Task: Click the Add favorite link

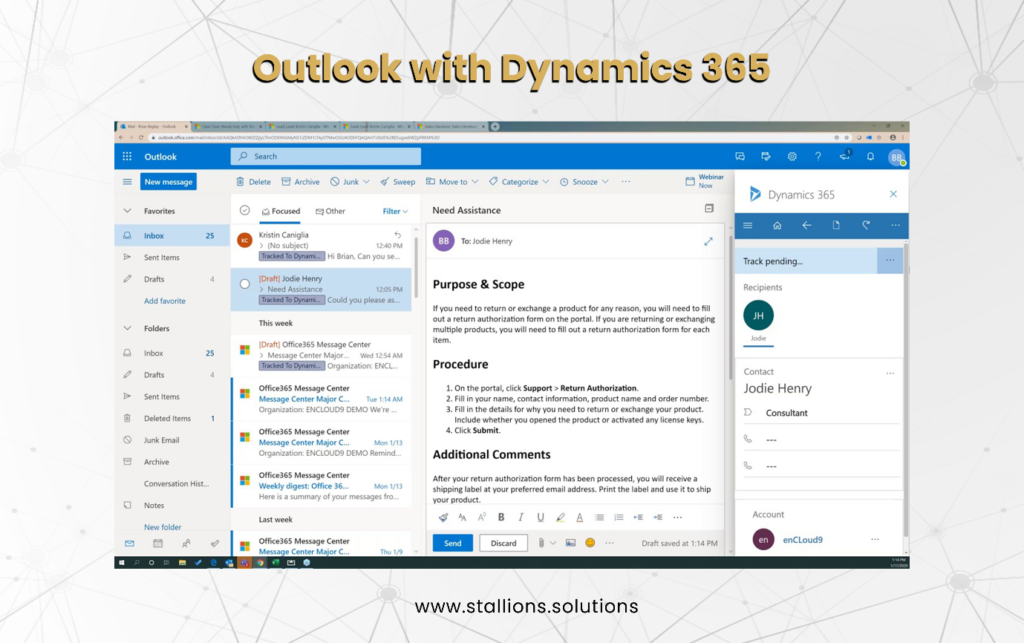Action: click(x=165, y=301)
